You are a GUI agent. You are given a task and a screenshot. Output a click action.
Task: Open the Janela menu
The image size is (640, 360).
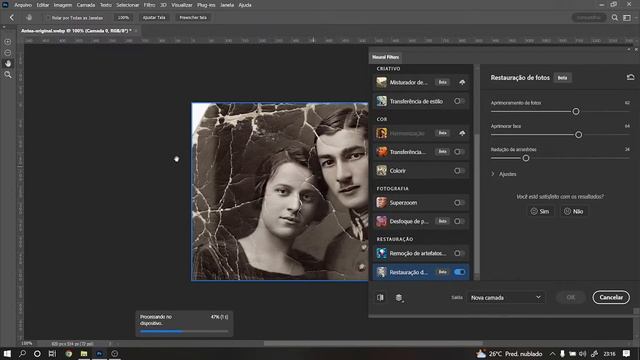(x=227, y=5)
